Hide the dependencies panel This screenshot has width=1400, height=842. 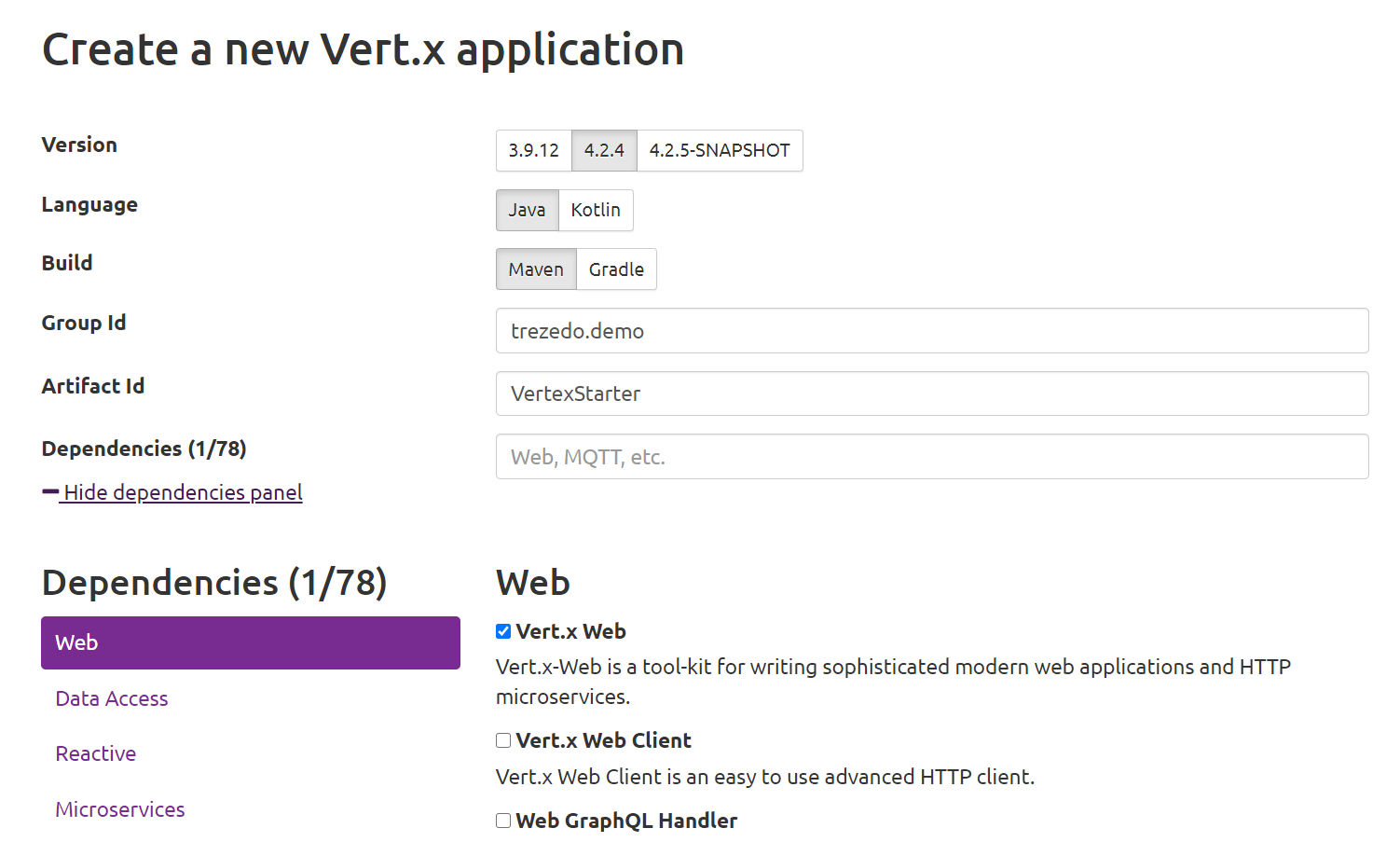tap(182, 492)
